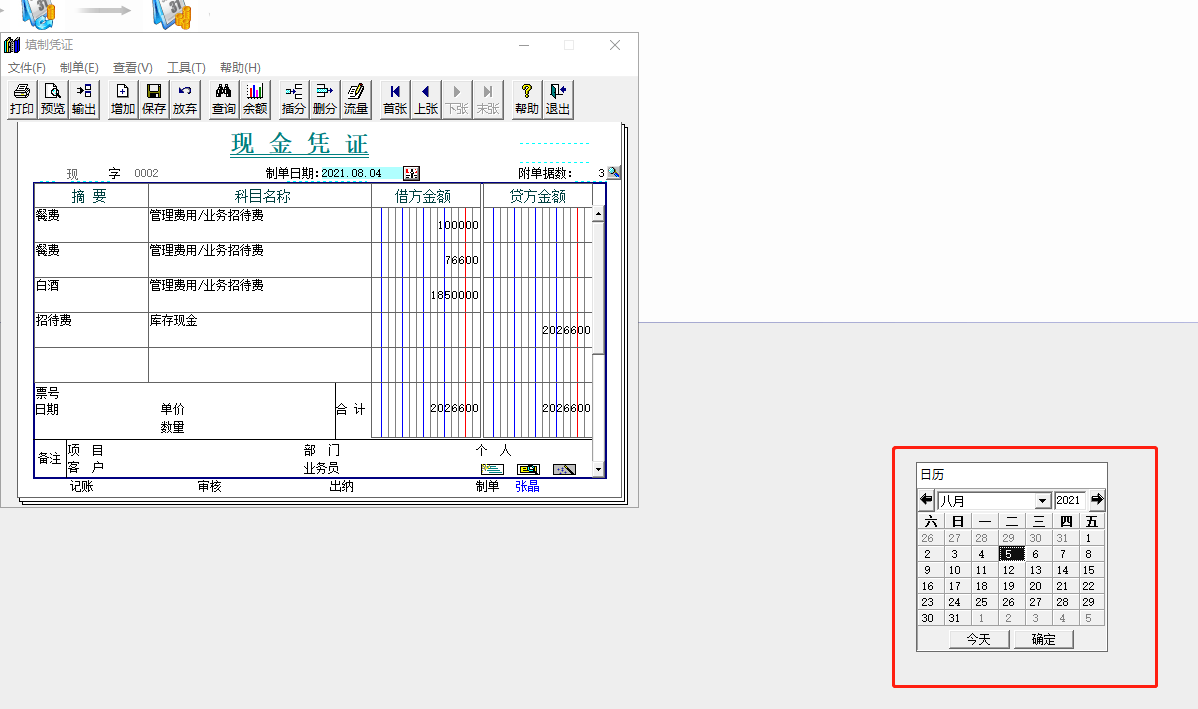Save the voucher with 保存
The image size is (1198, 709).
coord(154,99)
